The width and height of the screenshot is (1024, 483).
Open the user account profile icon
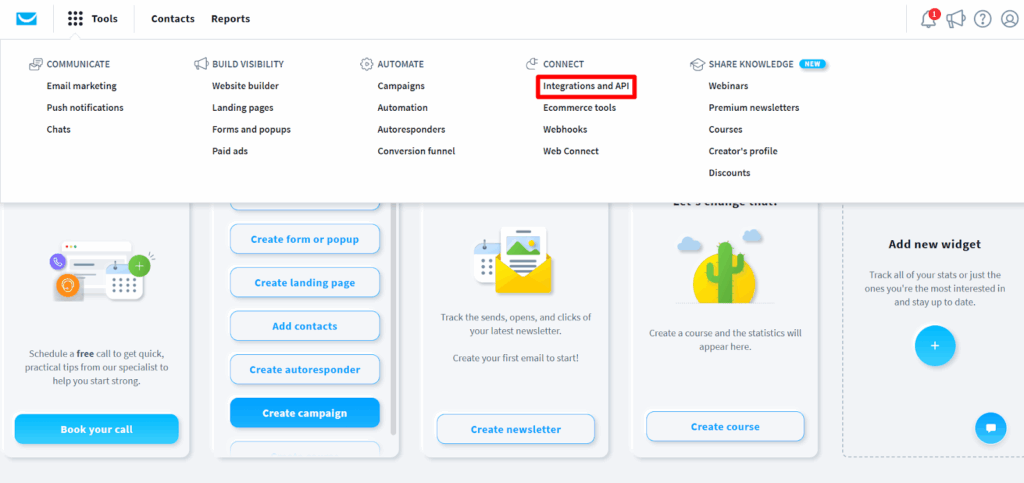[1010, 19]
